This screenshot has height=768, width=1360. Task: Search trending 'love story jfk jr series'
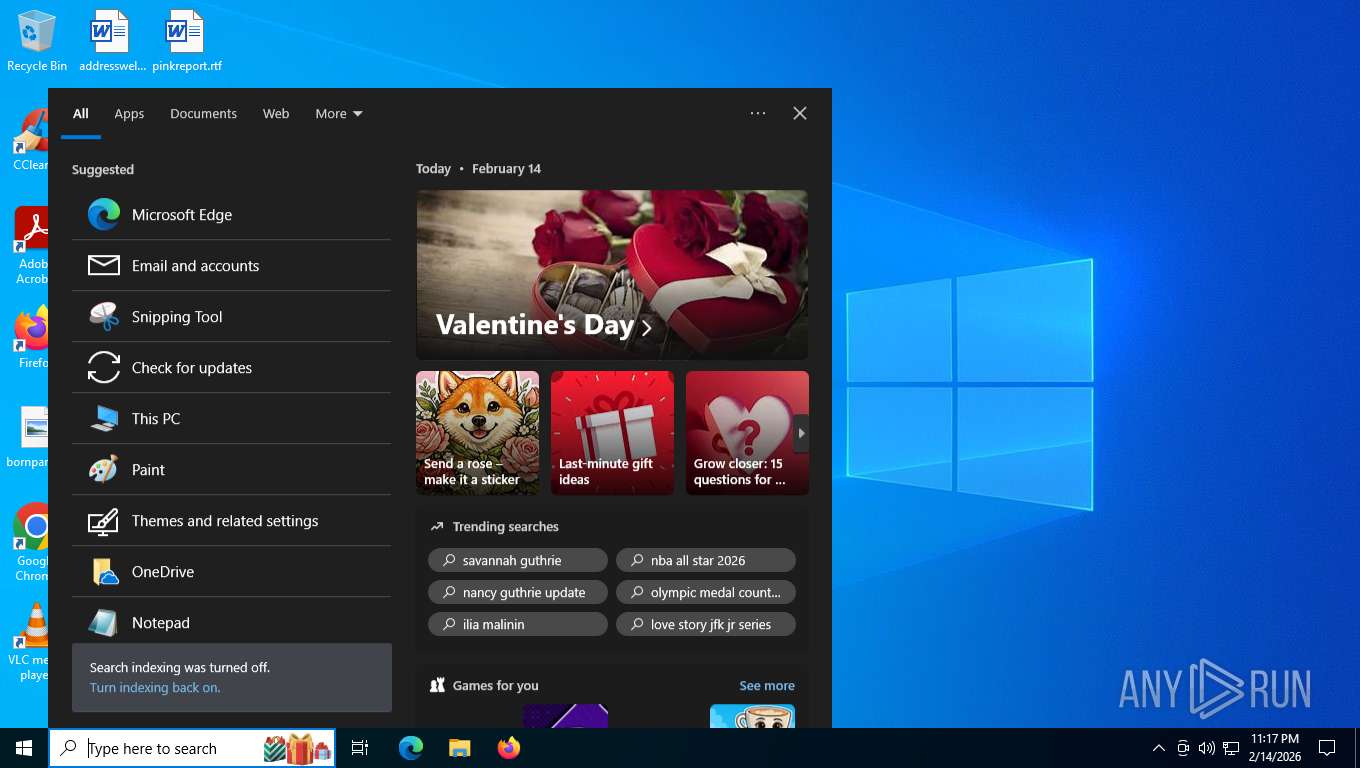point(706,624)
